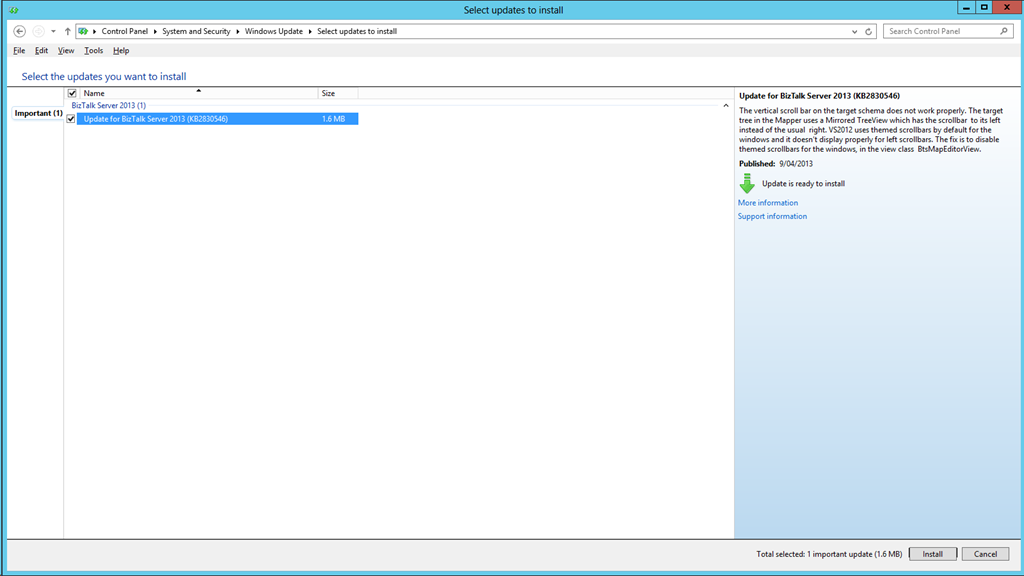Expand the breadcrumb arrow after Windows Update
Image resolution: width=1024 pixels, height=576 pixels.
pos(310,31)
